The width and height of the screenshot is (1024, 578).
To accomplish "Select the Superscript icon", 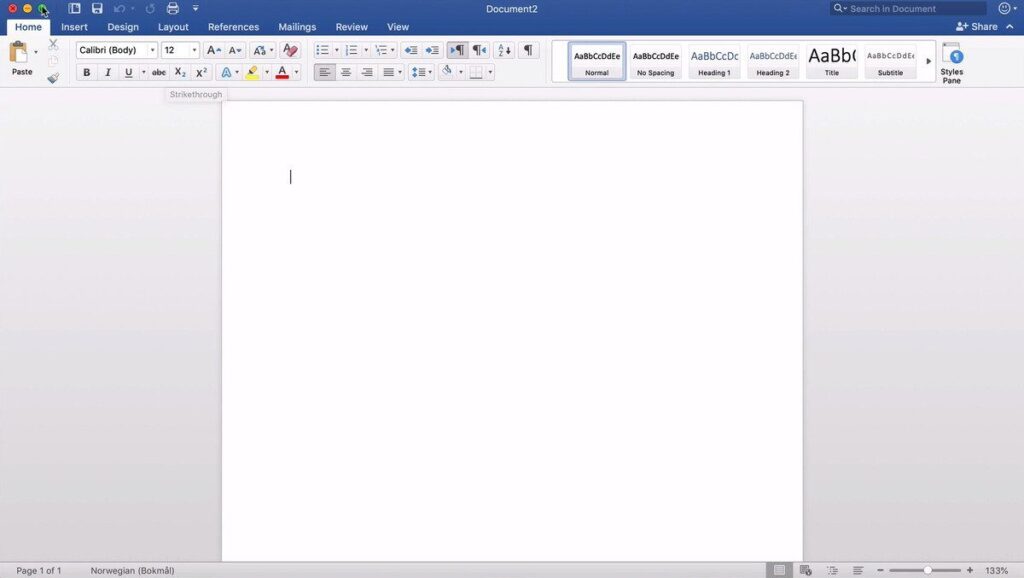I will [x=199, y=72].
